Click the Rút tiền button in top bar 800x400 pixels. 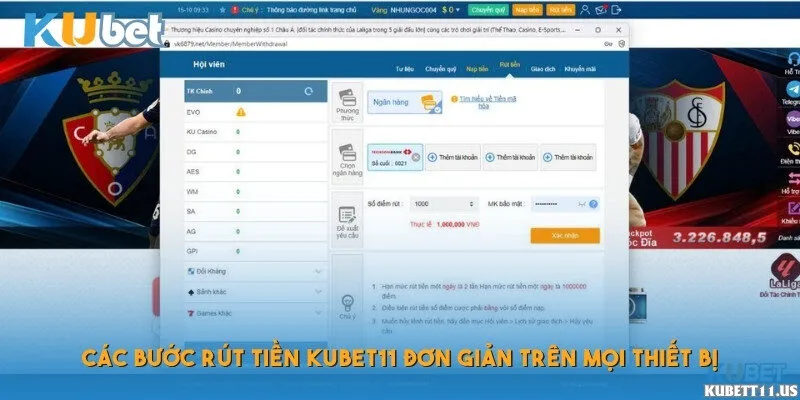pos(561,10)
